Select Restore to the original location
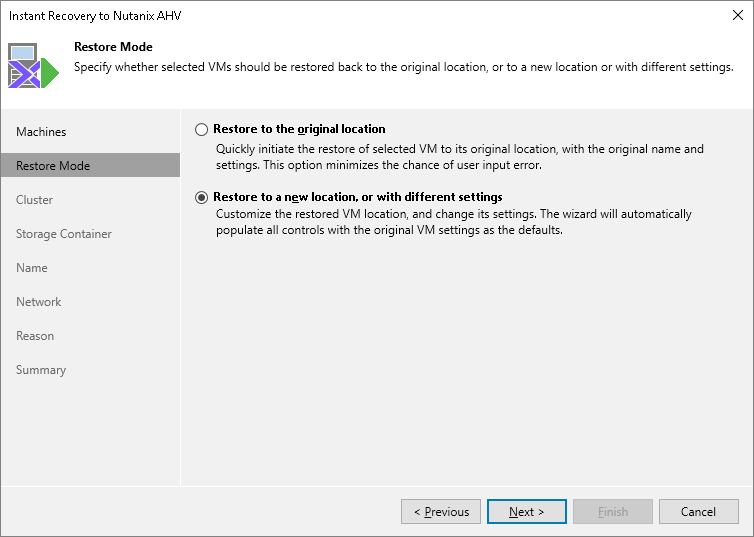The width and height of the screenshot is (754, 537). (x=202, y=129)
